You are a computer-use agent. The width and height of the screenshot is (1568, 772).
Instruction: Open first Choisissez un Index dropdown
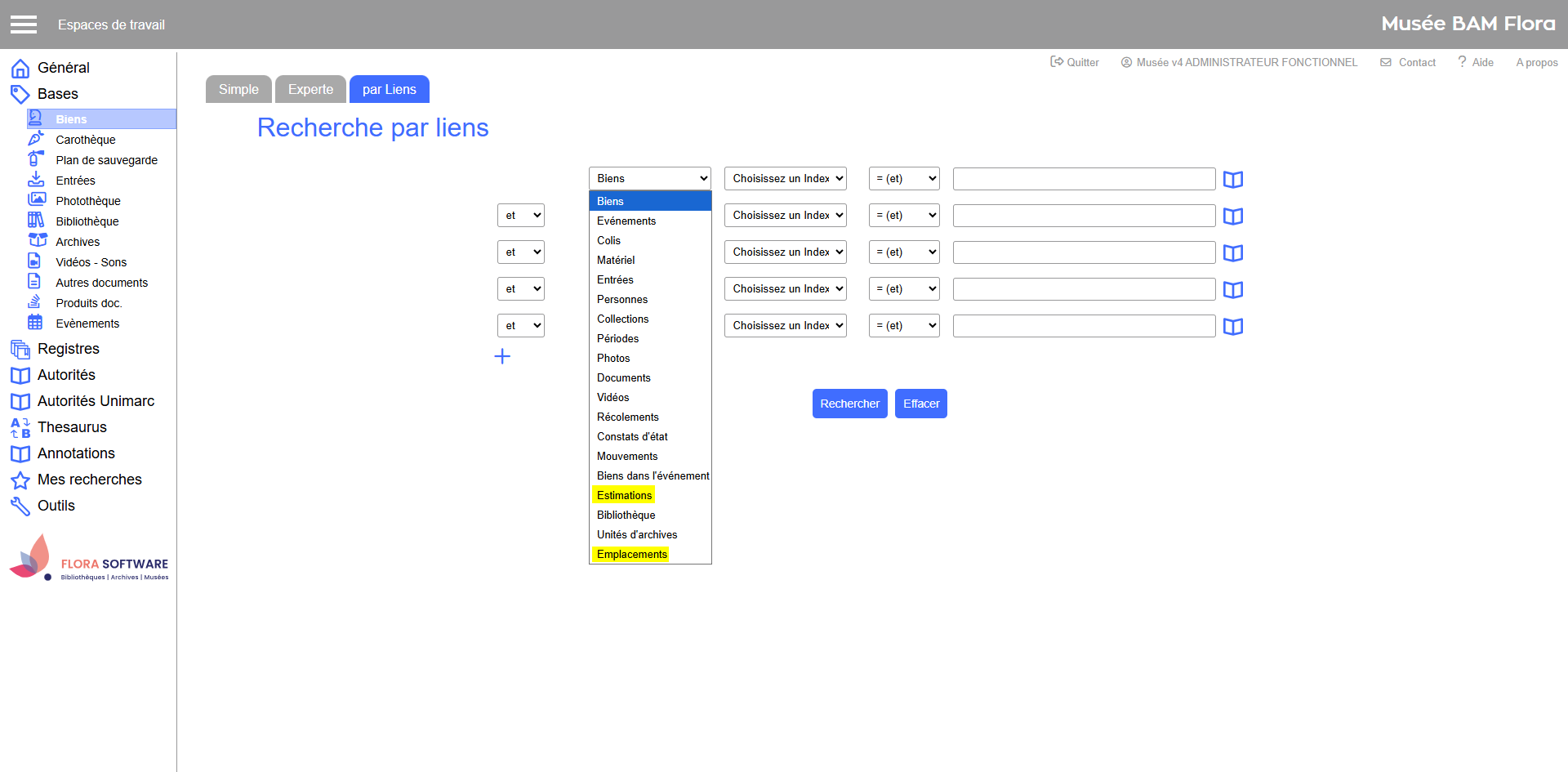[785, 179]
